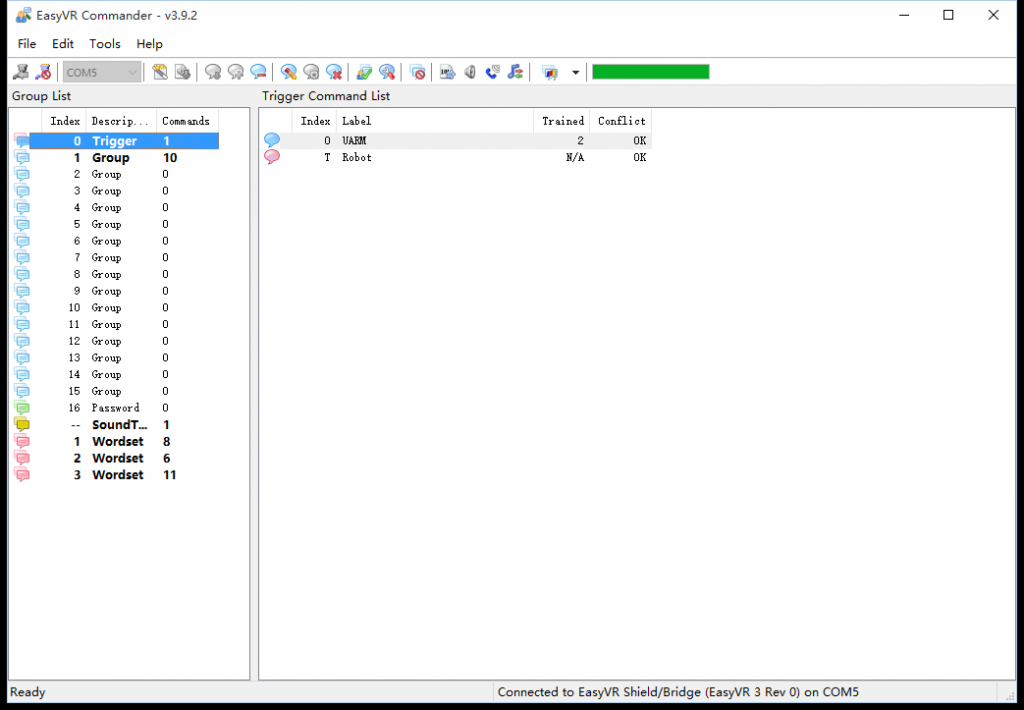Click the Dial Tone telephone icon
Viewport: 1024px width, 710px height.
click(x=493, y=72)
